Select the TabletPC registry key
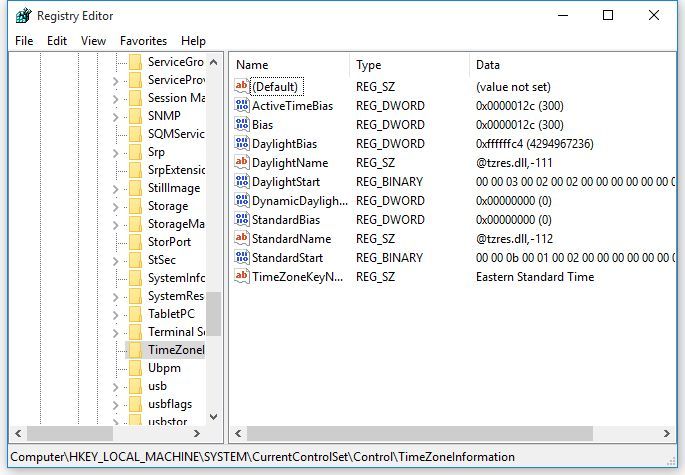Viewport: 685px width, 475px height. point(170,314)
